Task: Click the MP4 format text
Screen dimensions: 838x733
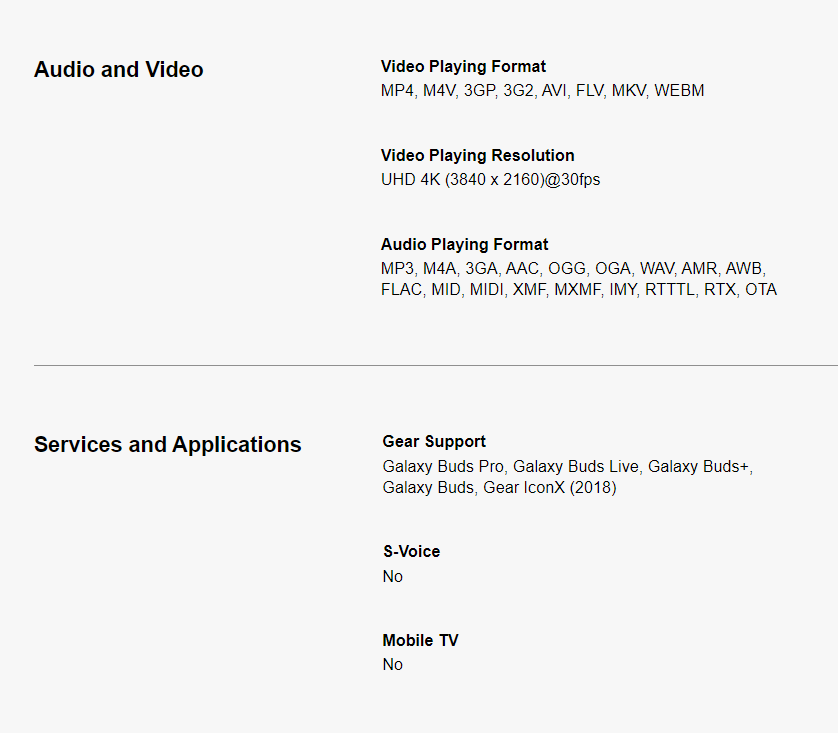Action: [397, 91]
